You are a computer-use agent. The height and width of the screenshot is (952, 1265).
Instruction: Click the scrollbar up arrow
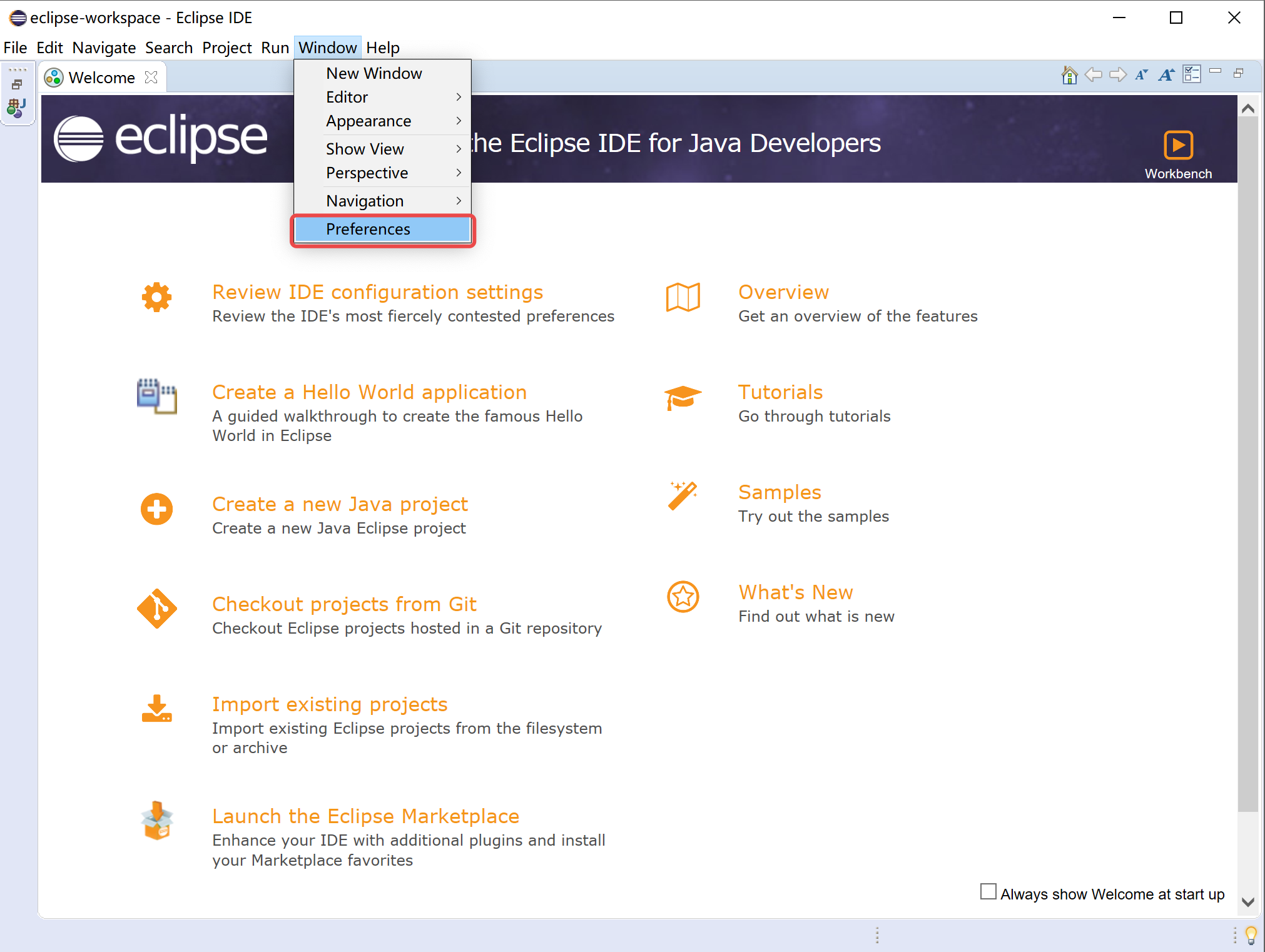pyautogui.click(x=1247, y=108)
